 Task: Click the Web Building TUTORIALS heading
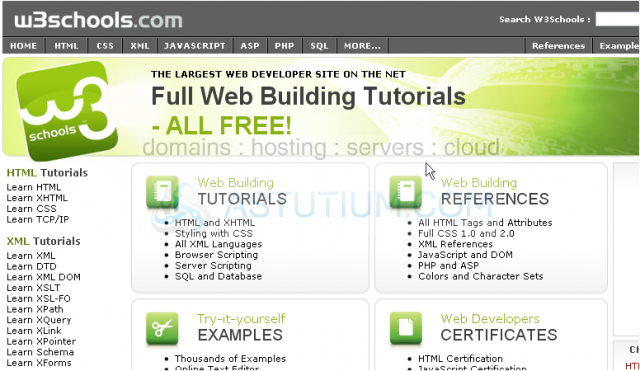pos(242,191)
